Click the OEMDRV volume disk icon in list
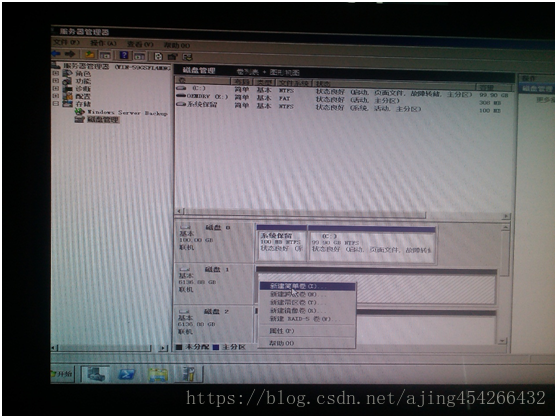Screen dimensions: 557x418 (x=181, y=96)
